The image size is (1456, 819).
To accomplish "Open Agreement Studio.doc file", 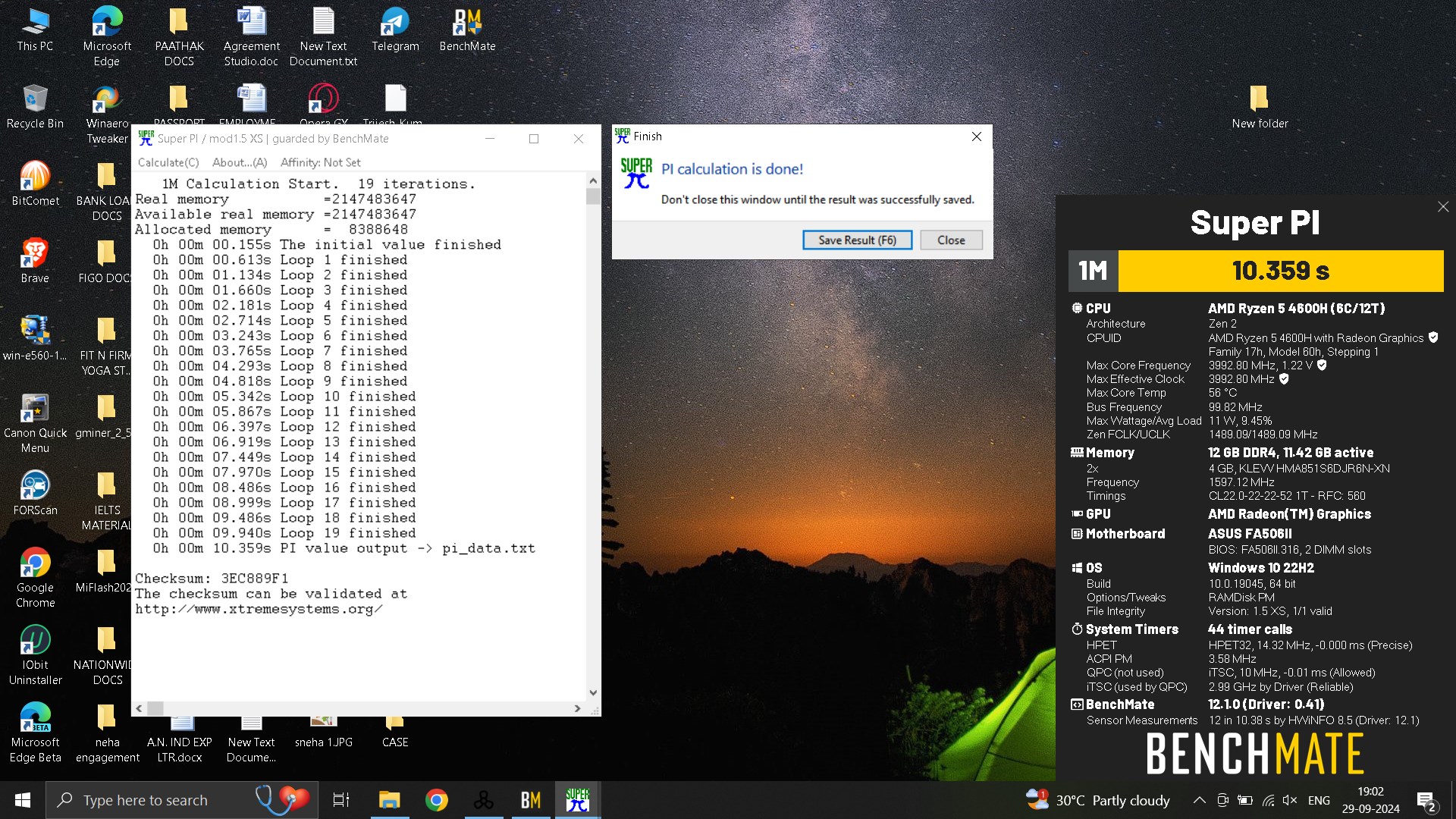I will click(251, 36).
